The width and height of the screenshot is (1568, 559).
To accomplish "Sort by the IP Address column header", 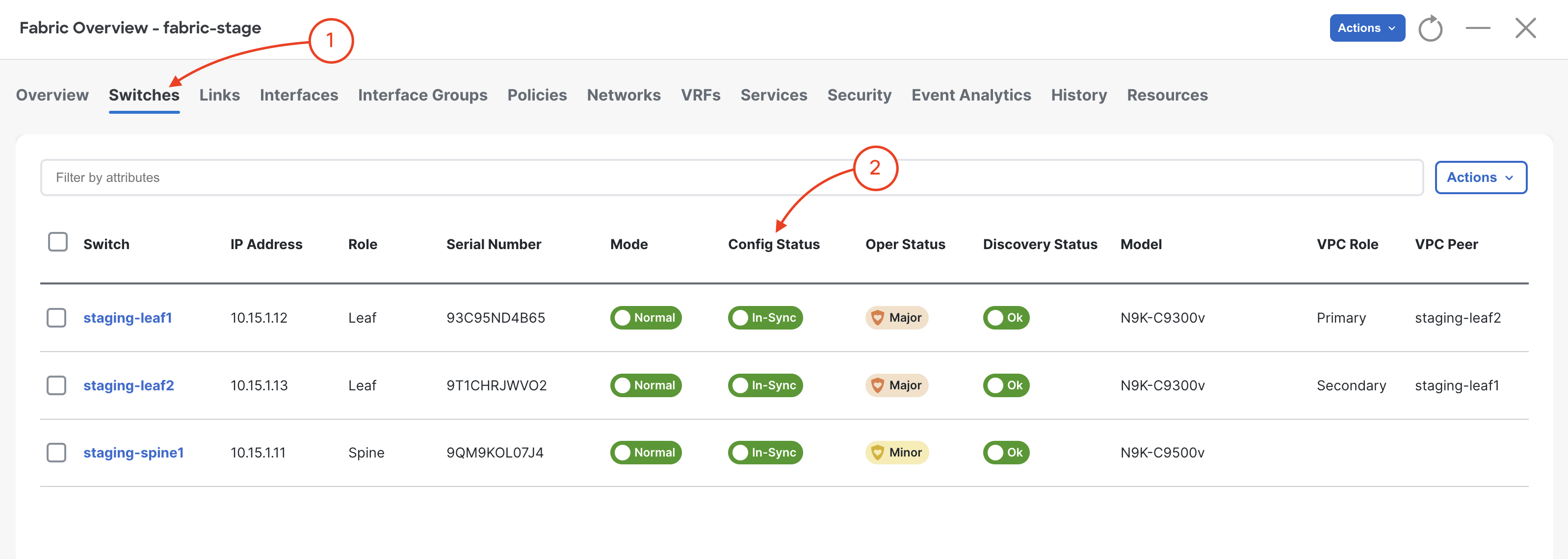I will point(266,244).
